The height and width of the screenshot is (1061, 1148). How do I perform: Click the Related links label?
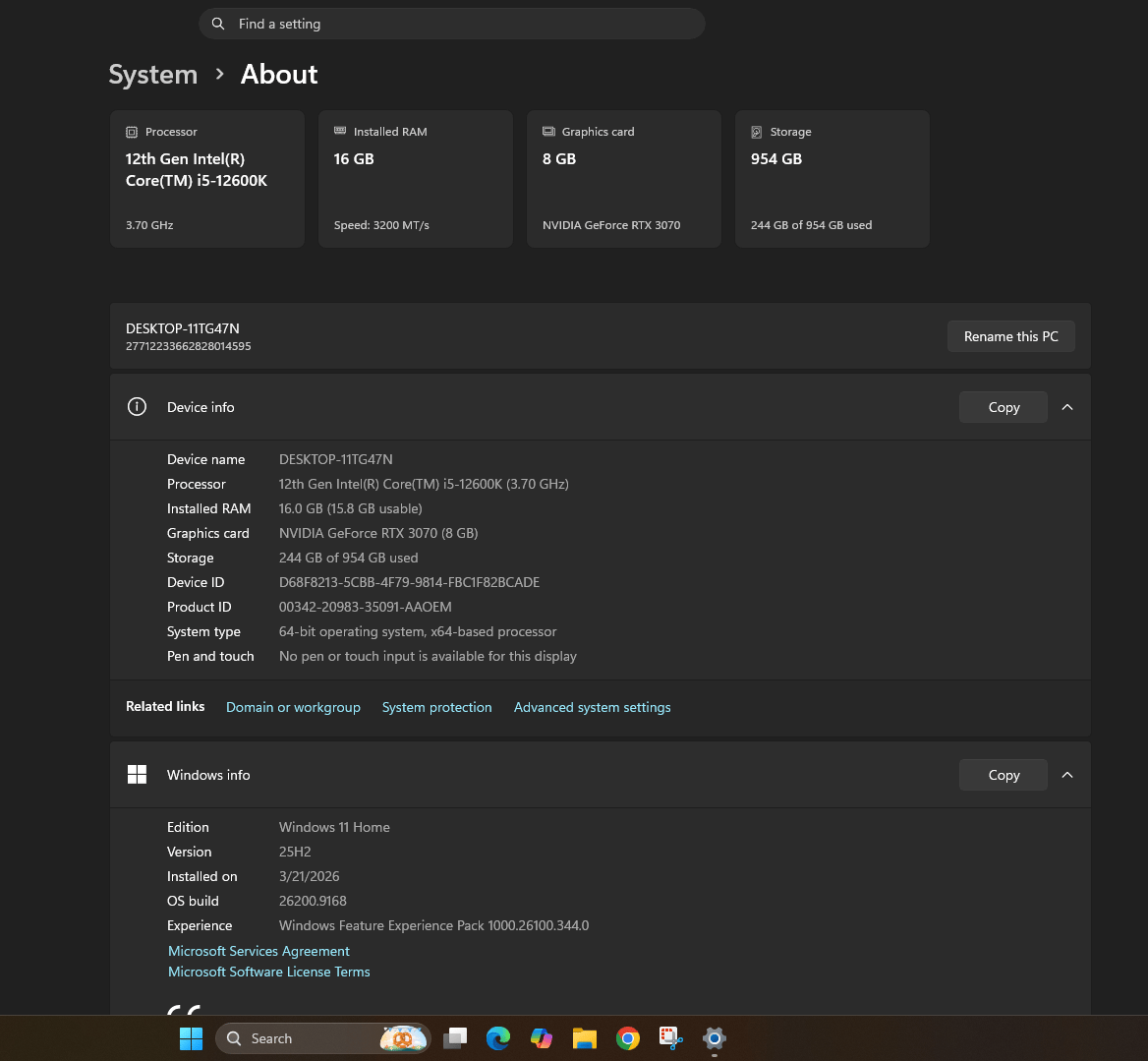coord(165,706)
